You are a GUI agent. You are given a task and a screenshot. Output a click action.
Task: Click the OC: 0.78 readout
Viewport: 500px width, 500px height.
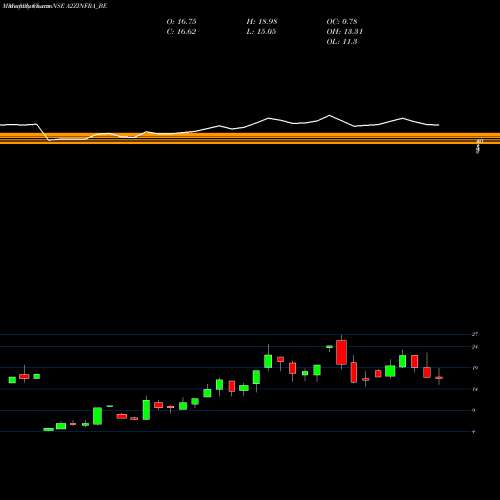(342, 21)
